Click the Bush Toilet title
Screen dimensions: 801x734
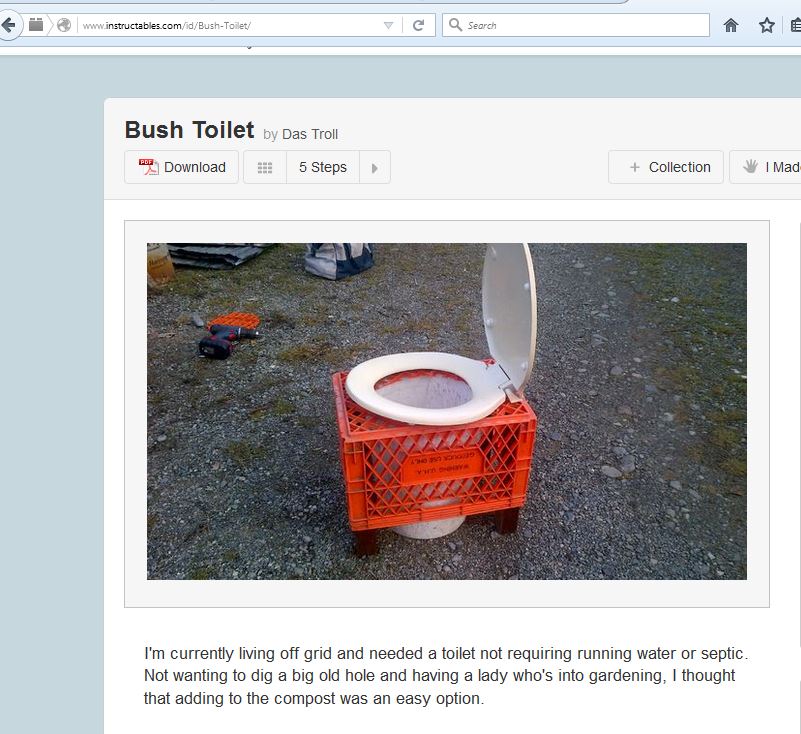190,130
